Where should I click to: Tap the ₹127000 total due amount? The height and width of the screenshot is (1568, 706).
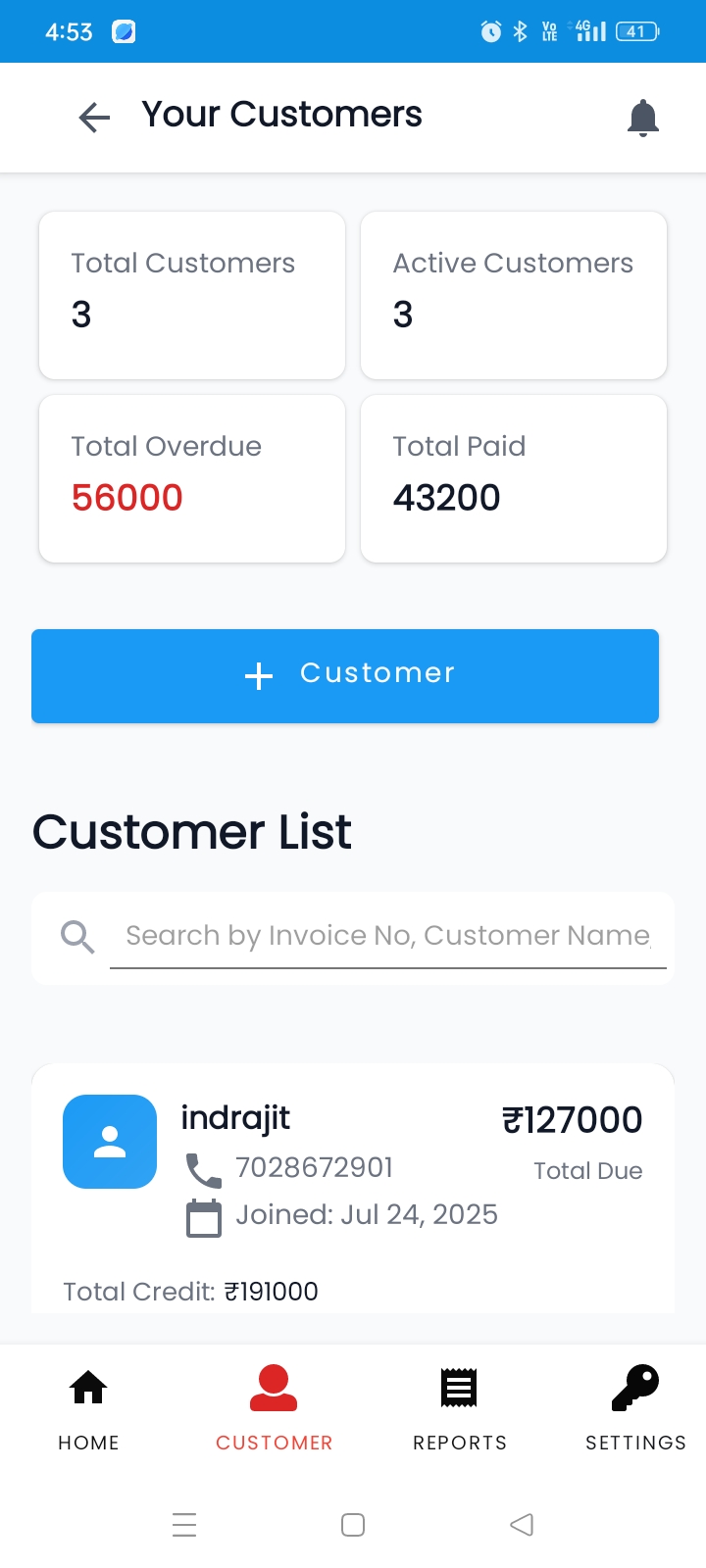point(573,1120)
